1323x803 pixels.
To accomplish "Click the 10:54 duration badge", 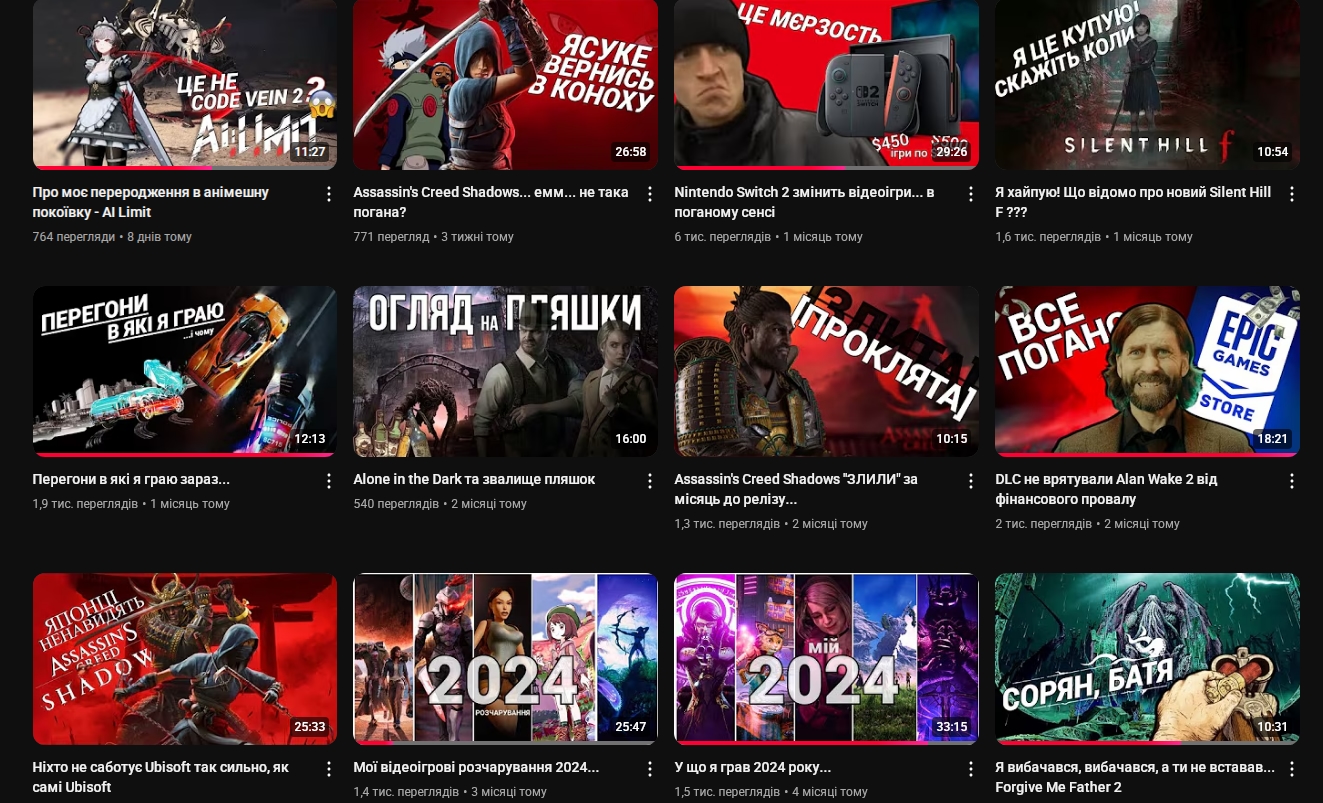I will (1273, 152).
